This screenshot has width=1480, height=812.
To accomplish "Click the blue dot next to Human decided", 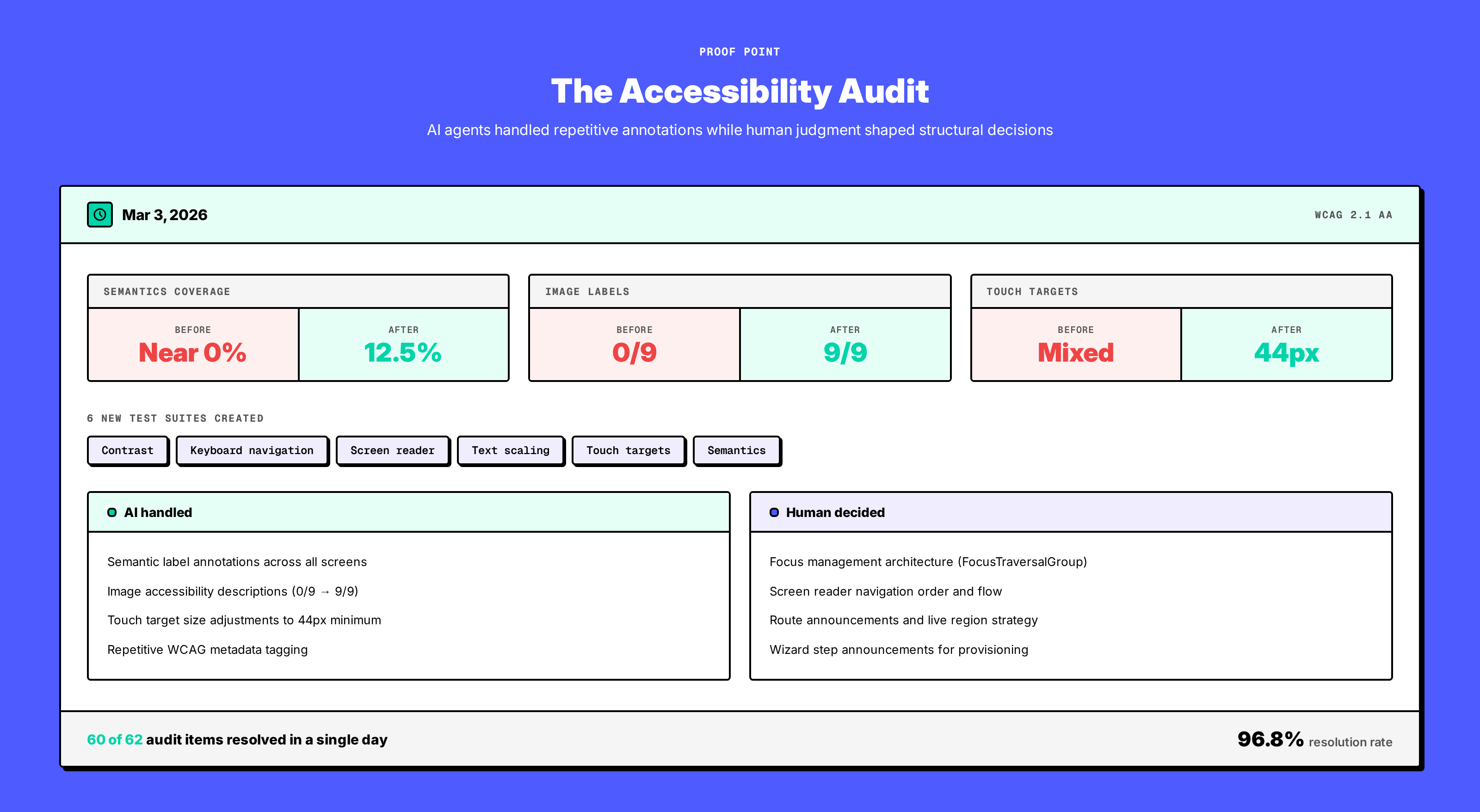I will [x=774, y=512].
